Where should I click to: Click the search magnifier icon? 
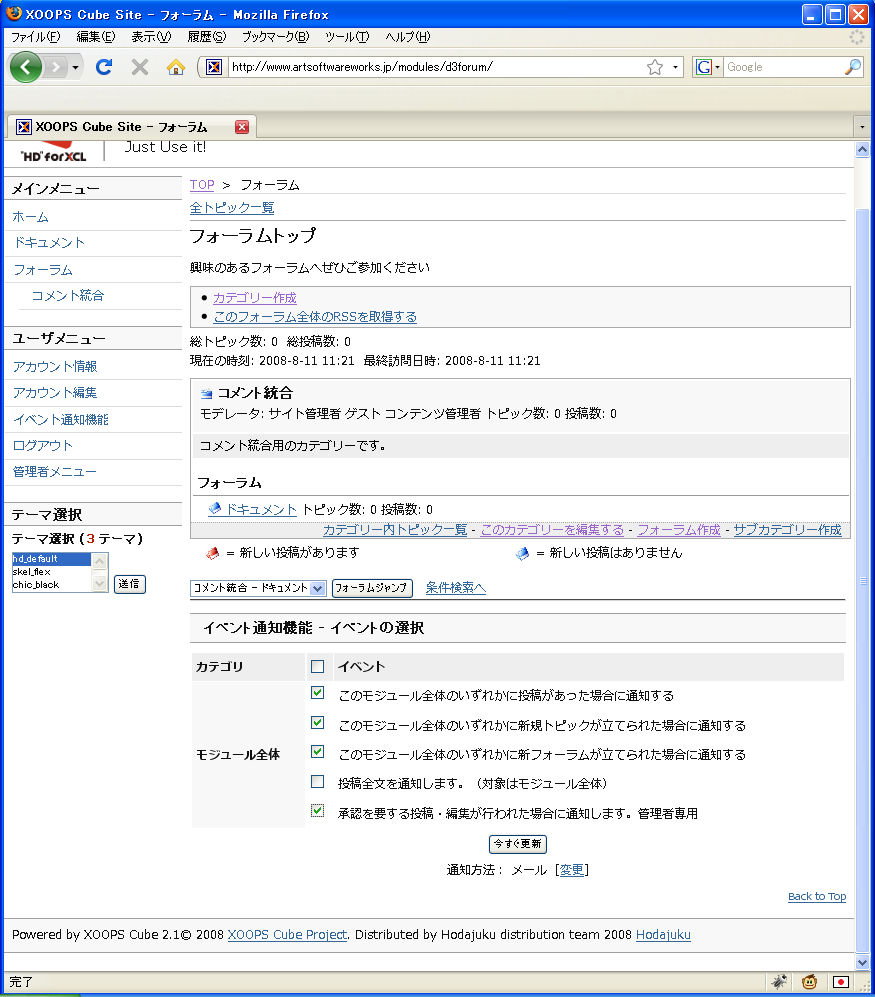[852, 67]
